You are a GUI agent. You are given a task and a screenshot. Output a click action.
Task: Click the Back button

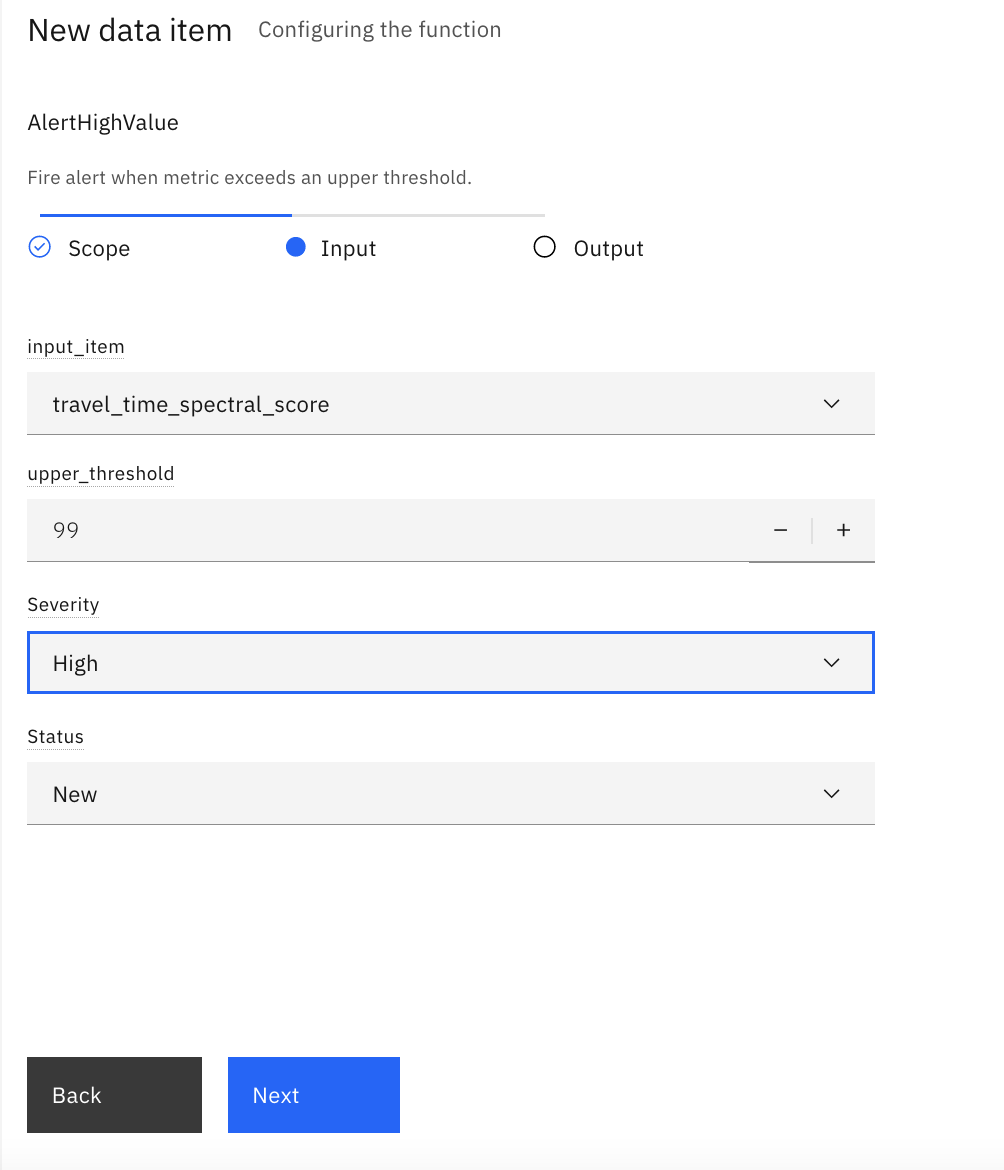click(x=114, y=1095)
